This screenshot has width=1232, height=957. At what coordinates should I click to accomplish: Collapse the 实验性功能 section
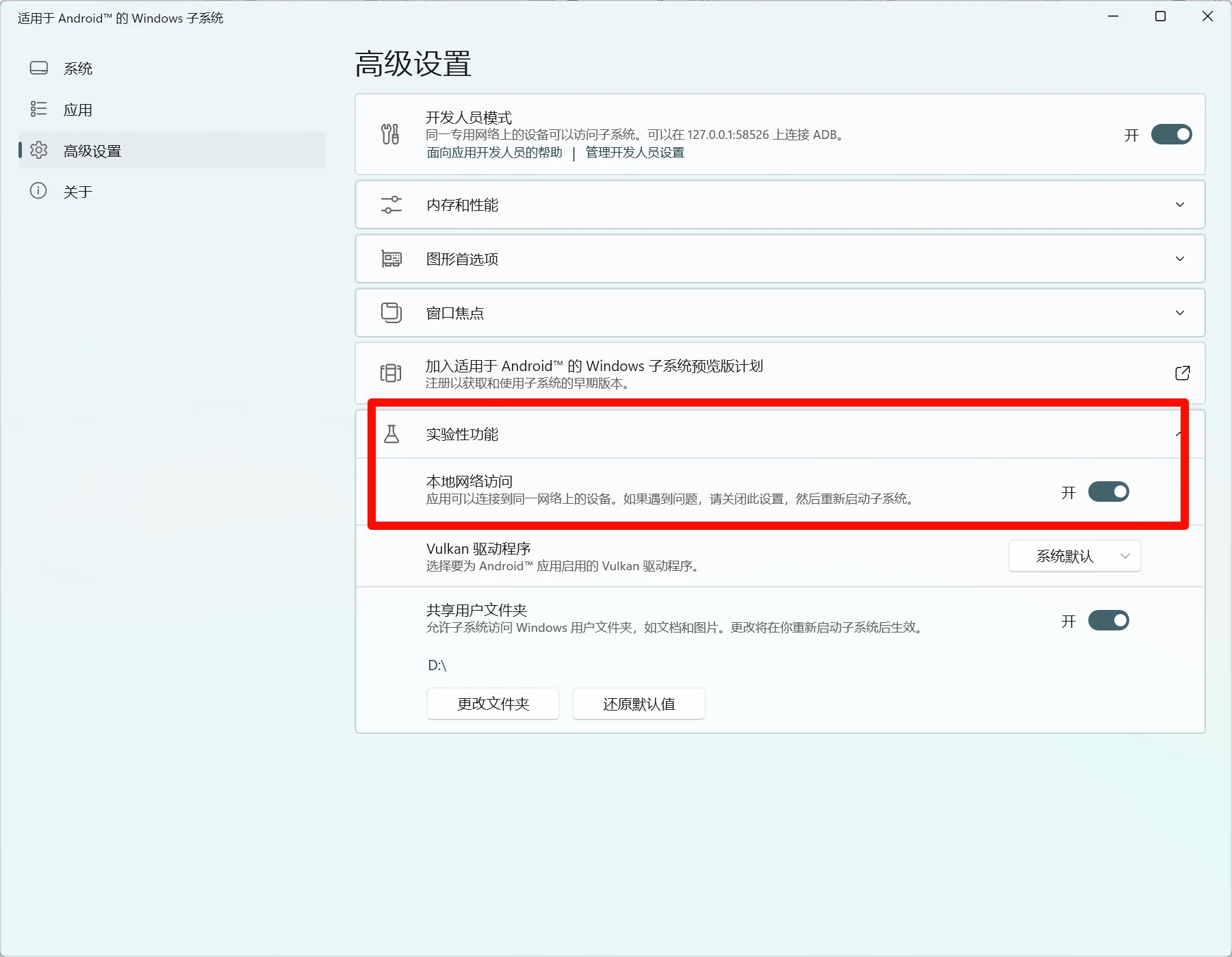pyautogui.click(x=1180, y=434)
